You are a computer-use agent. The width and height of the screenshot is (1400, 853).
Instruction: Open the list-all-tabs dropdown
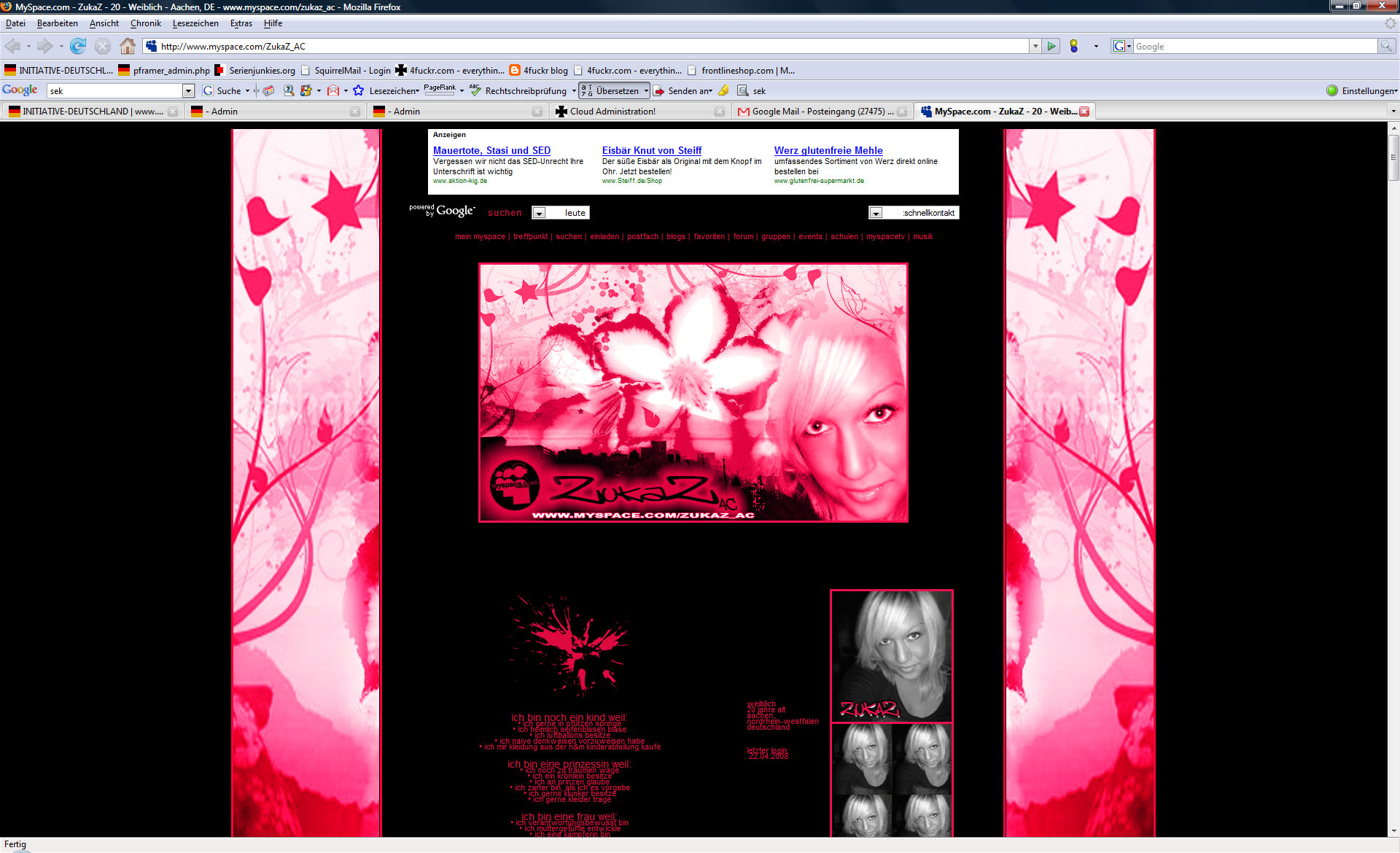(x=1393, y=111)
